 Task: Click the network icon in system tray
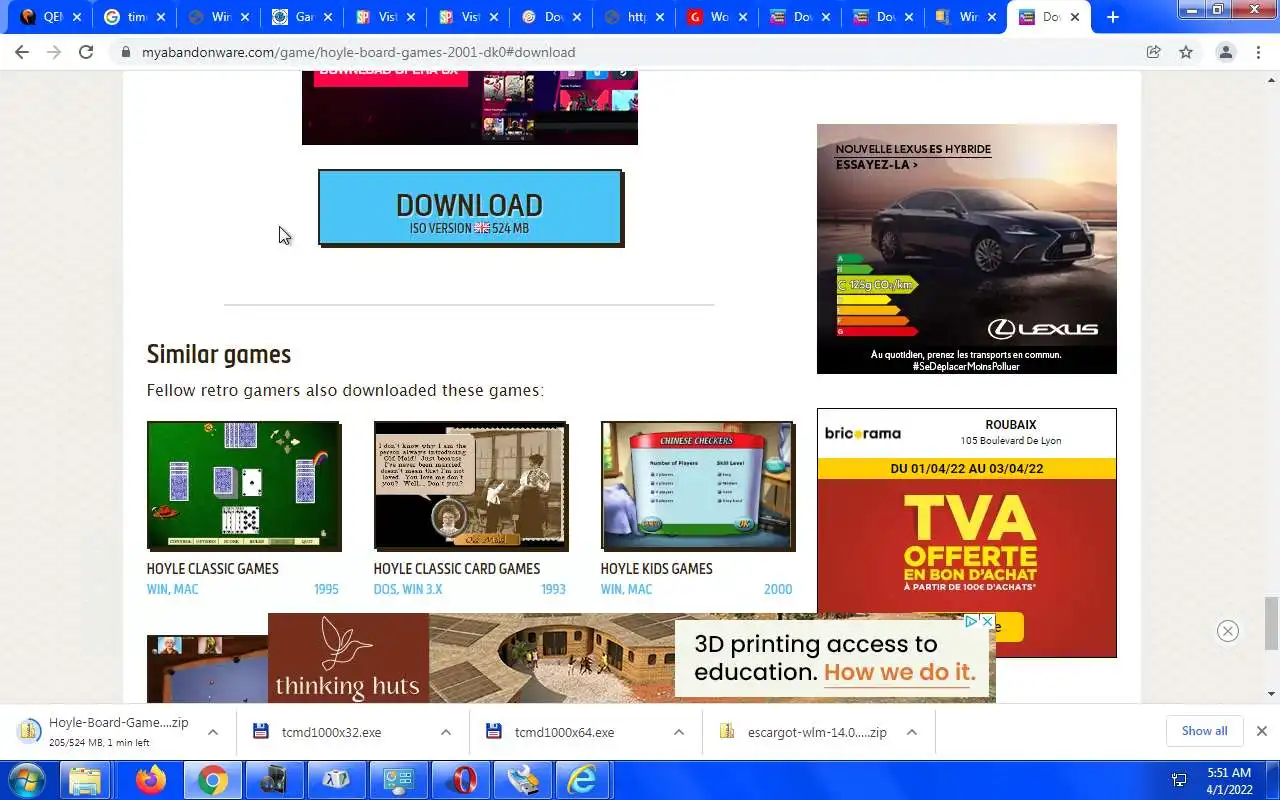point(1179,780)
